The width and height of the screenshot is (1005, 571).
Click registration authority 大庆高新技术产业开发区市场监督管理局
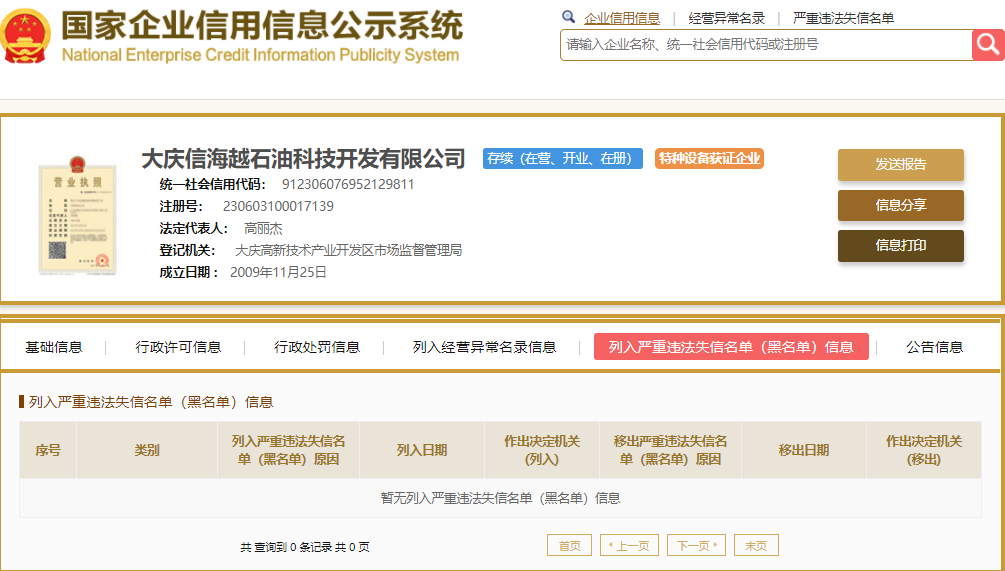coord(349,251)
